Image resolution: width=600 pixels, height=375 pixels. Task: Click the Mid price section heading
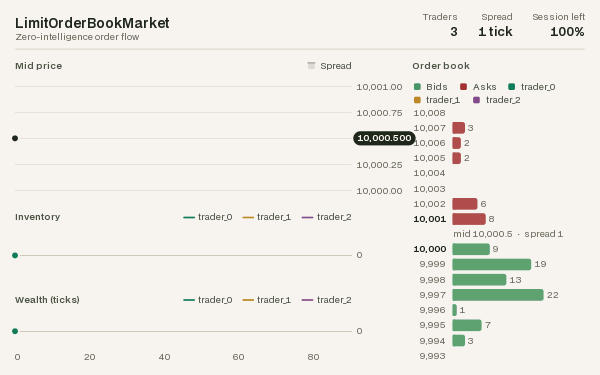39,66
